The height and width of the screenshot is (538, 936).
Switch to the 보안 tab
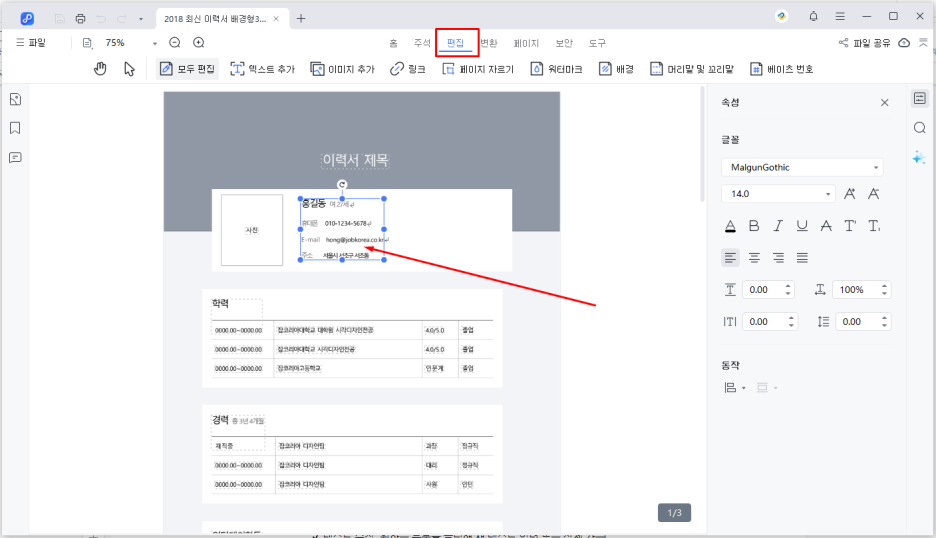pos(564,43)
